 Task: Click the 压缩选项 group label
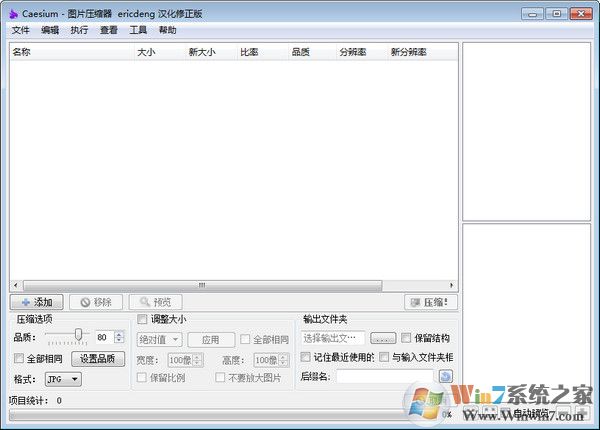click(x=34, y=319)
